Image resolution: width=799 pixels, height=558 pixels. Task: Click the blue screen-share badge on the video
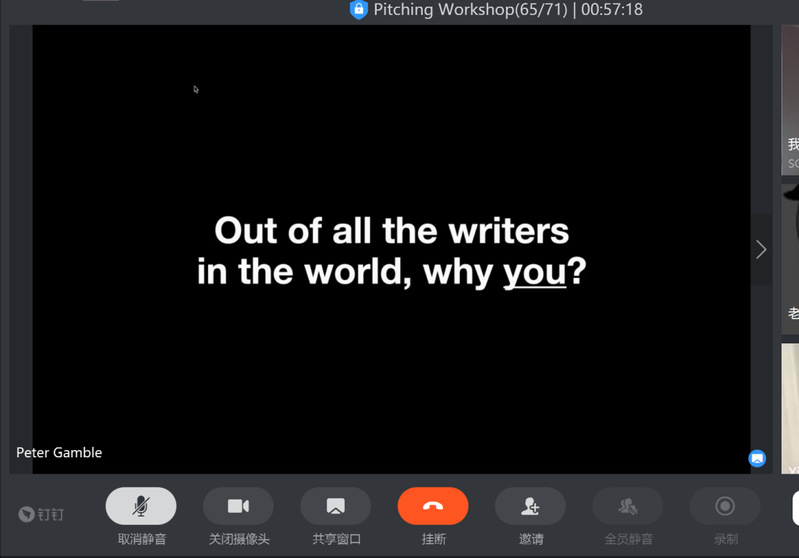click(x=757, y=459)
